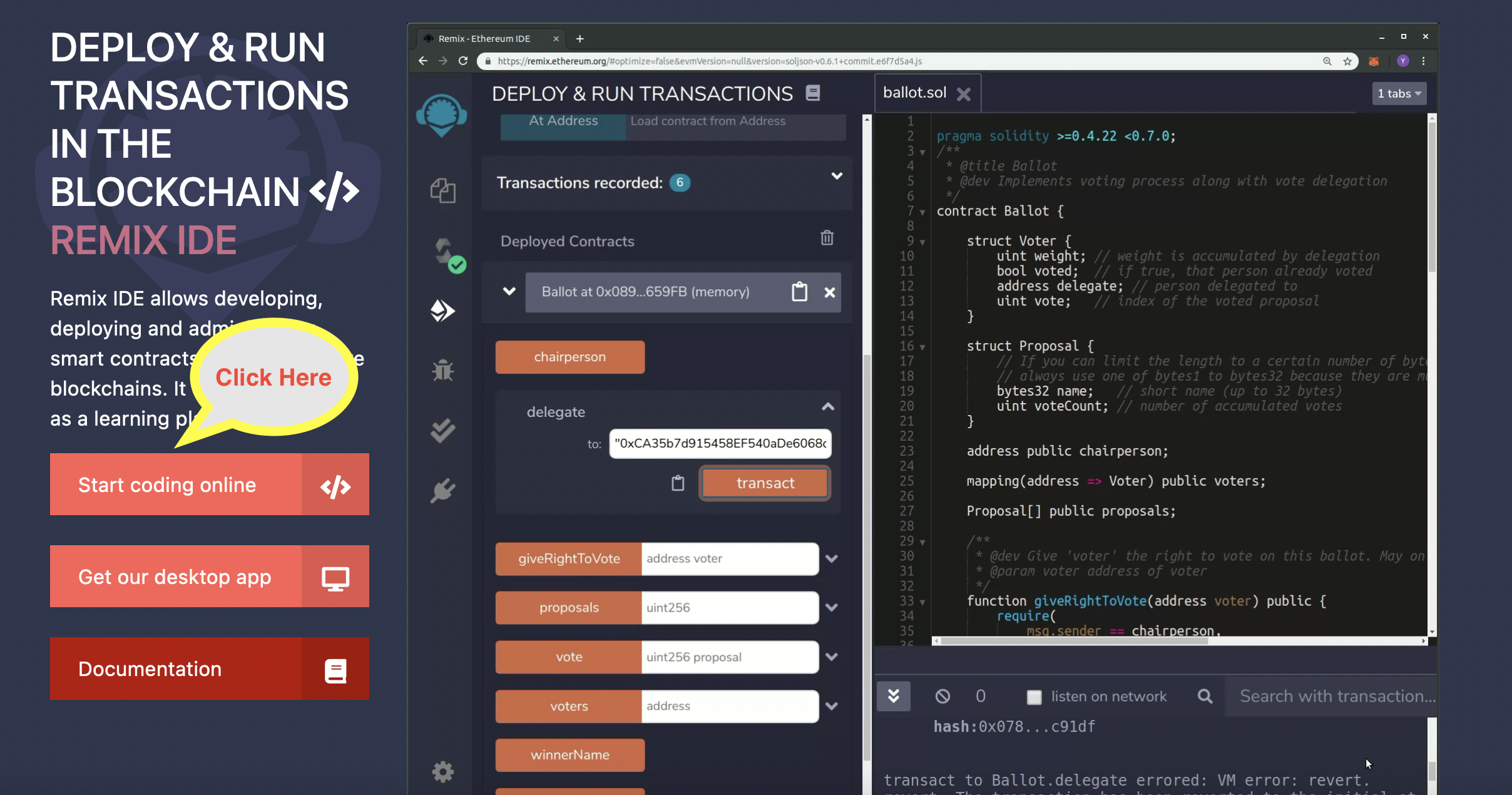Expand the vote function chevron
This screenshot has height=795, width=1512.
[x=832, y=657]
